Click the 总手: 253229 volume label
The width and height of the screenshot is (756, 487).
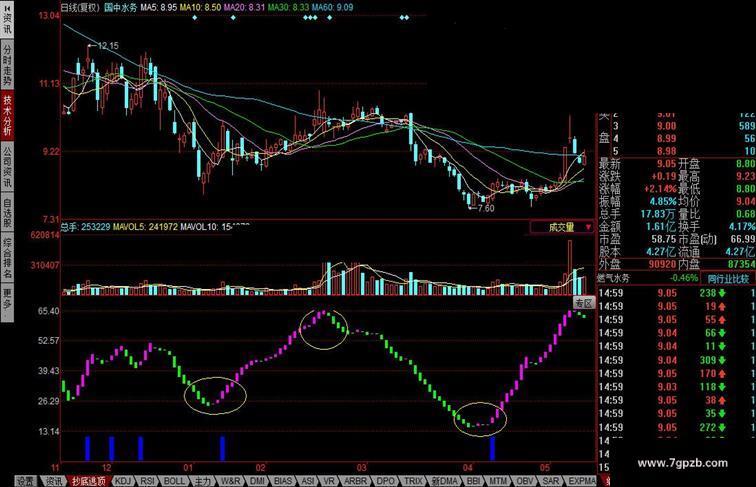pos(85,226)
